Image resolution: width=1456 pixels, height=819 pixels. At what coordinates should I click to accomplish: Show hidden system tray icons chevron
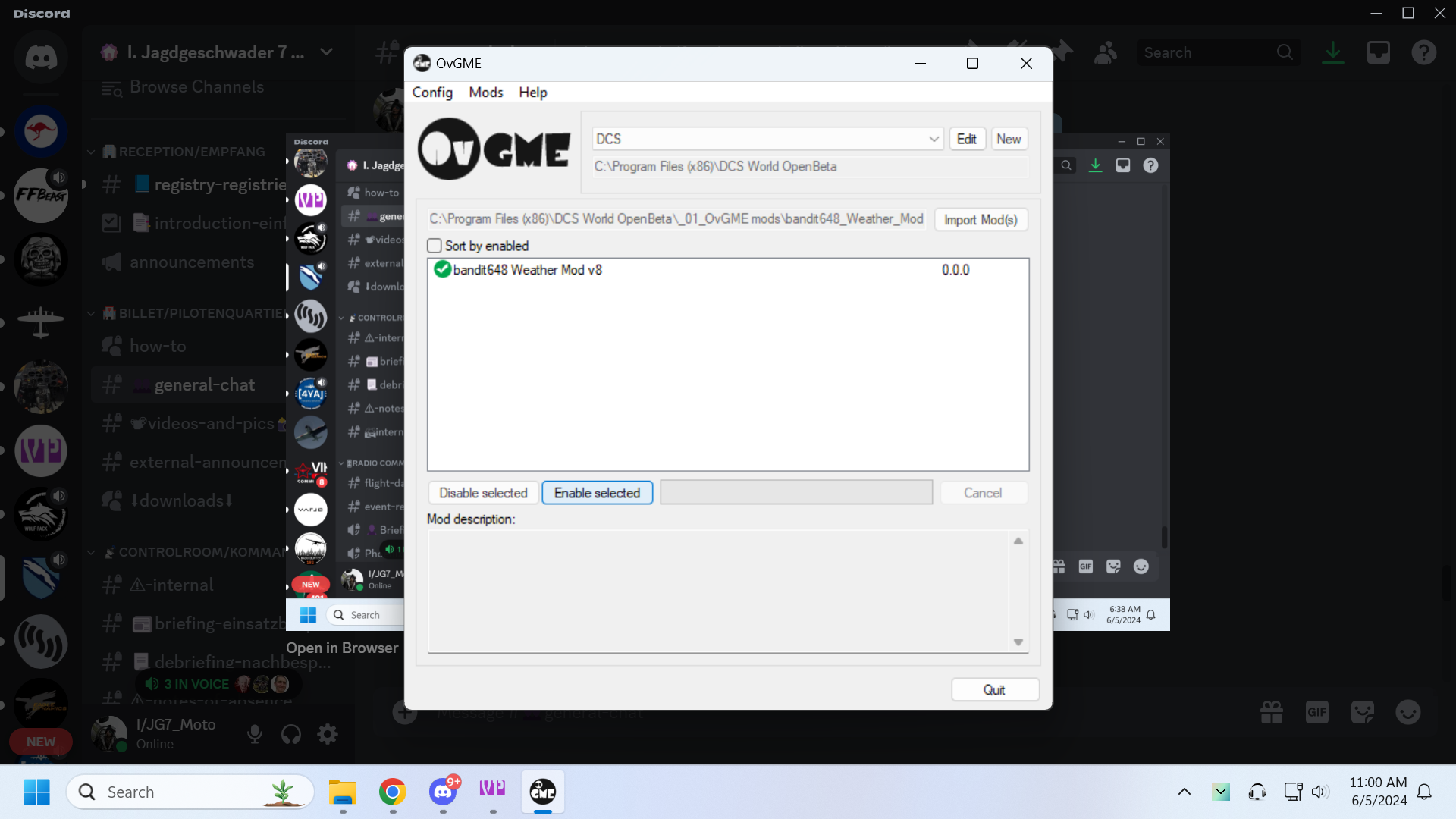coord(1184,792)
